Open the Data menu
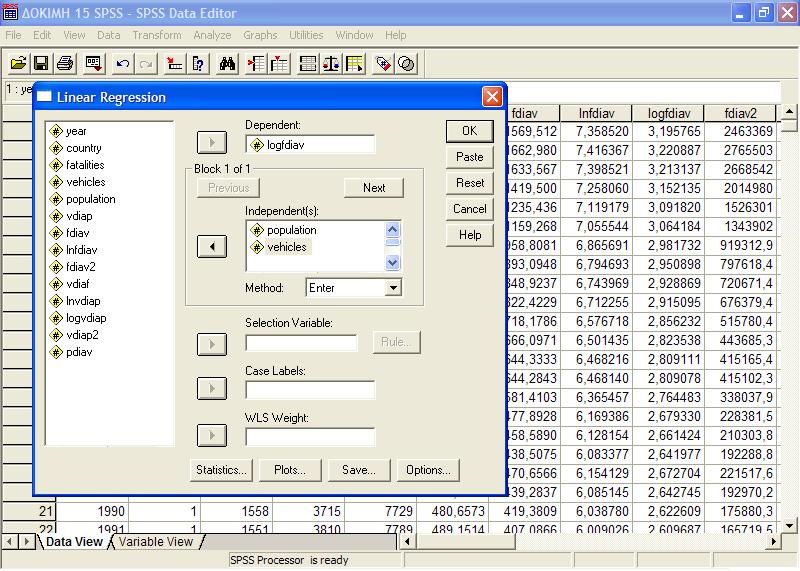Image resolution: width=800 pixels, height=571 pixels. coord(108,35)
